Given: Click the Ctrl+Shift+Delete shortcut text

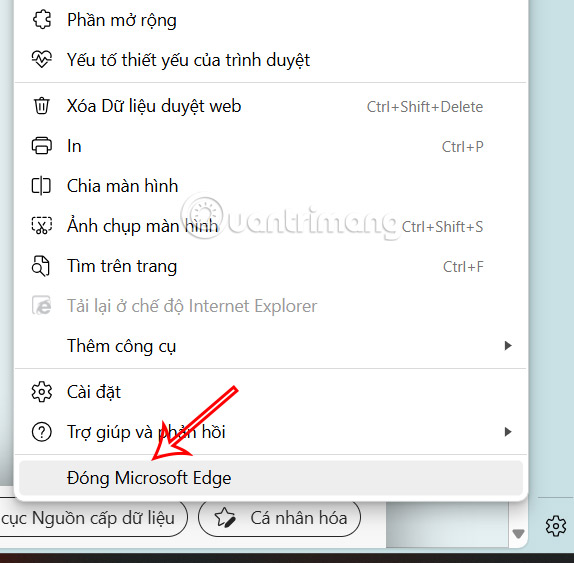Looking at the screenshot, I should point(425,107).
